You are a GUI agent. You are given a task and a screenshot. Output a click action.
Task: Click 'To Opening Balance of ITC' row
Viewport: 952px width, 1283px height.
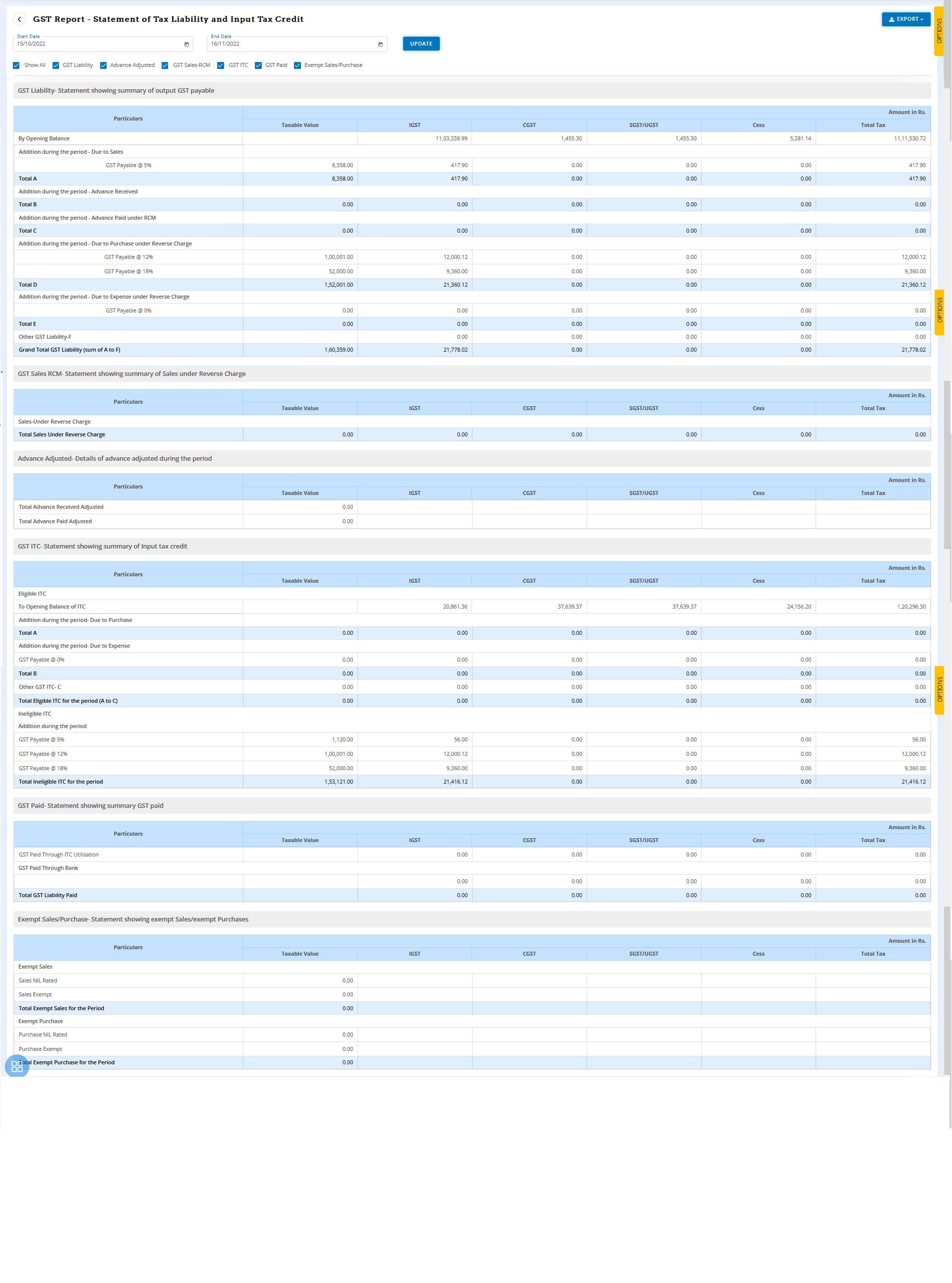pyautogui.click(x=472, y=607)
